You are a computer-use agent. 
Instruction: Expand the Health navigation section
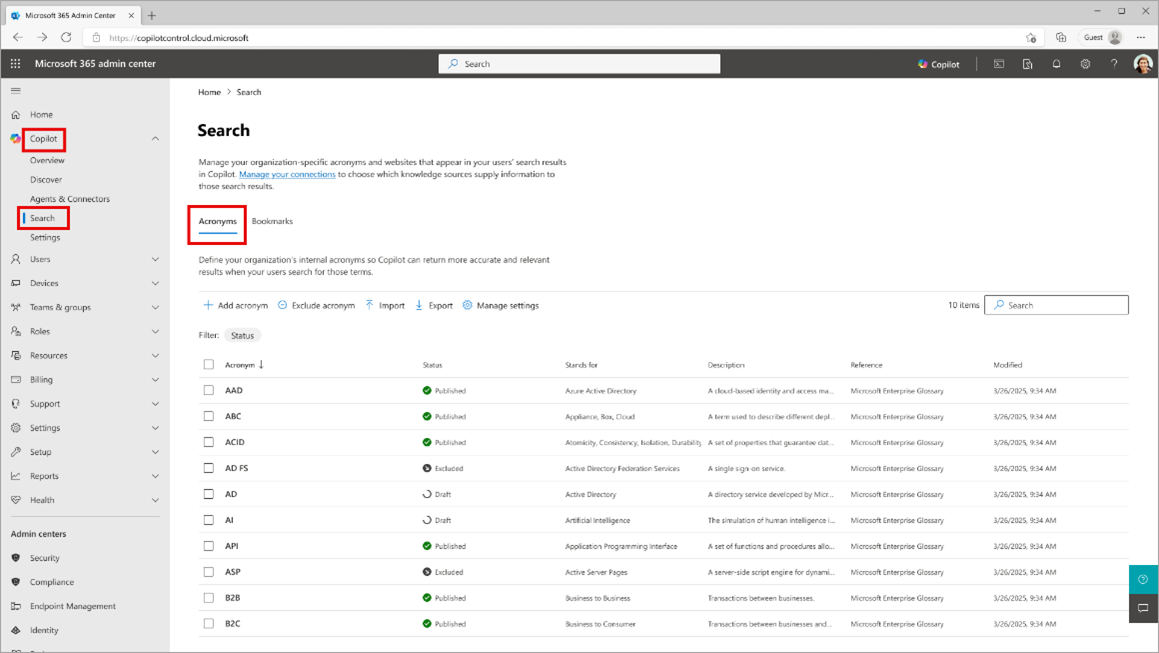pyautogui.click(x=155, y=501)
